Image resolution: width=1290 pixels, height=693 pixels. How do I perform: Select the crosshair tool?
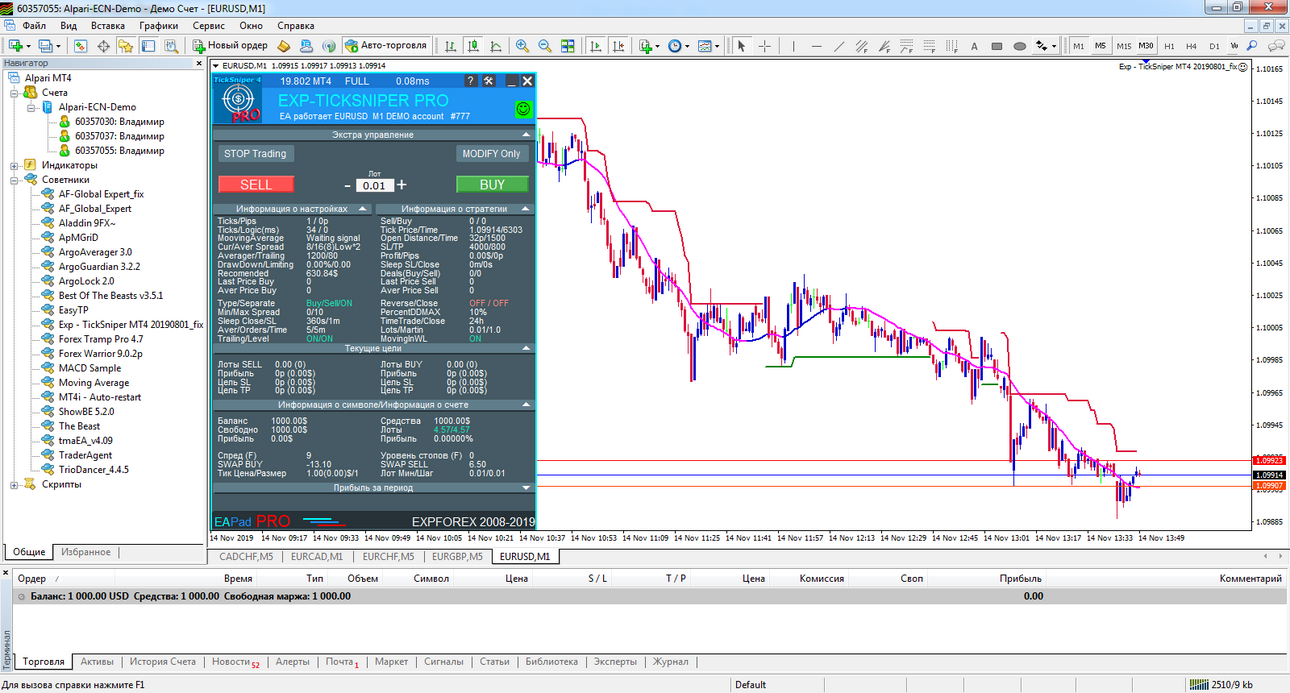pos(765,46)
